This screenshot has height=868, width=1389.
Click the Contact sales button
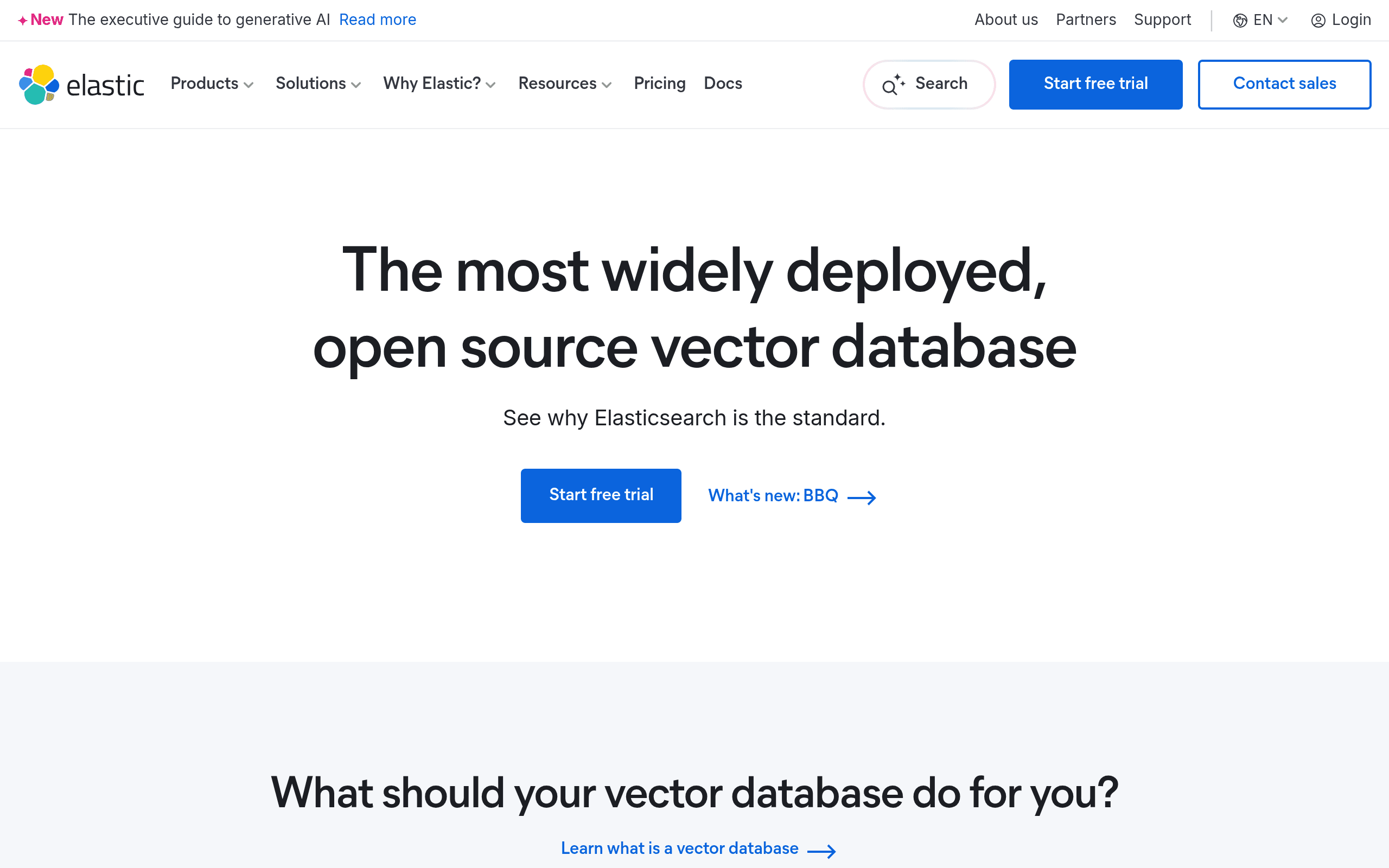pyautogui.click(x=1284, y=85)
